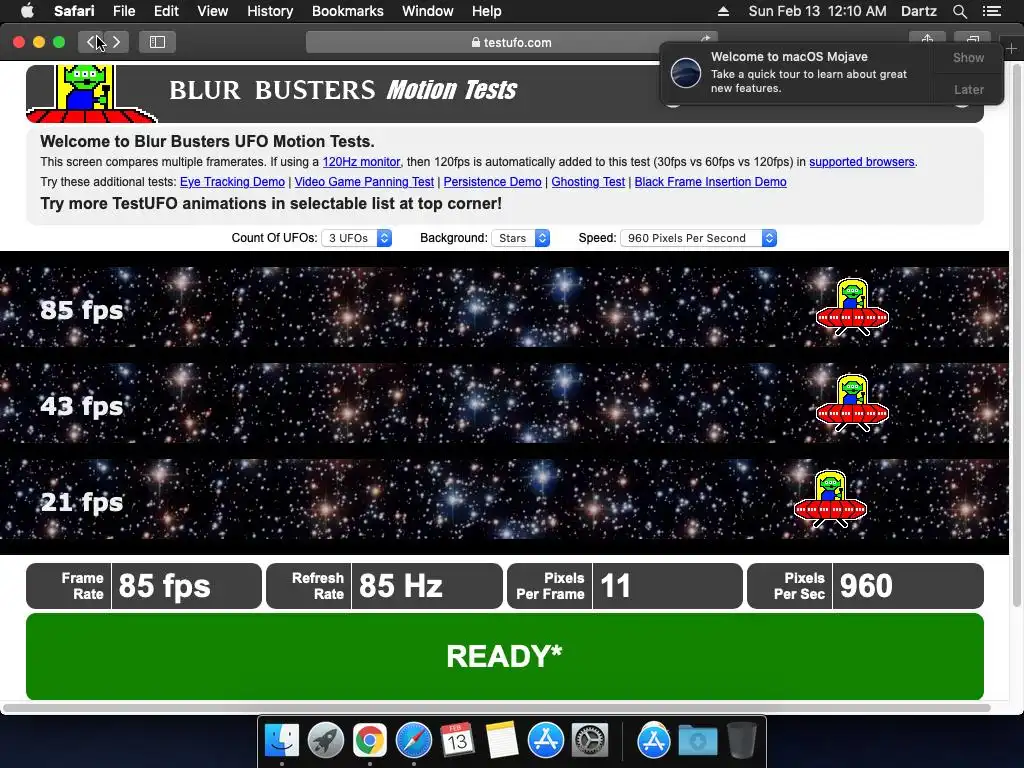1024x768 pixels.
Task: Click the Refresh Rate 85 Hz readout
Action: 385,586
